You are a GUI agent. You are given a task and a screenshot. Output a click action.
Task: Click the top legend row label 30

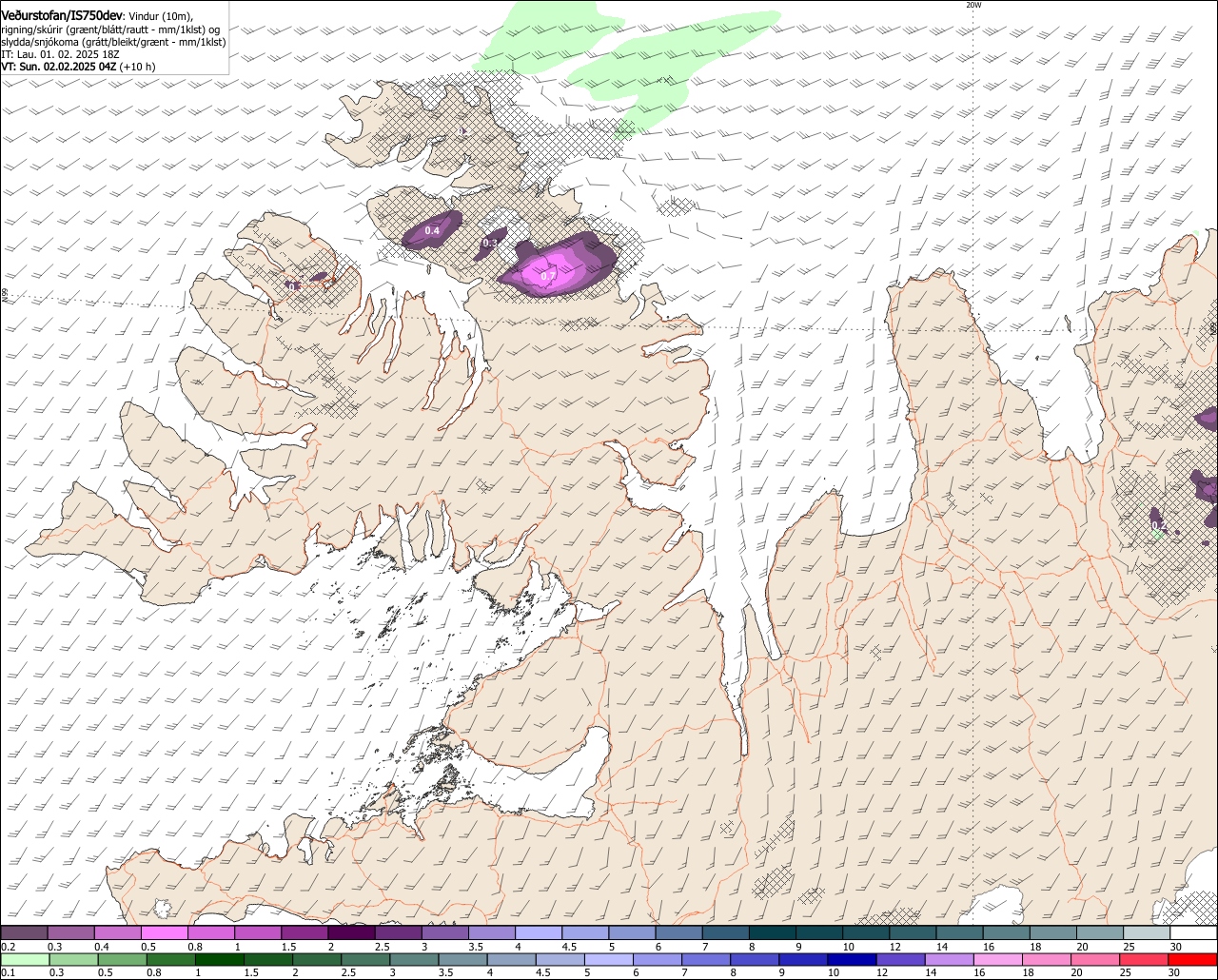point(1175,947)
